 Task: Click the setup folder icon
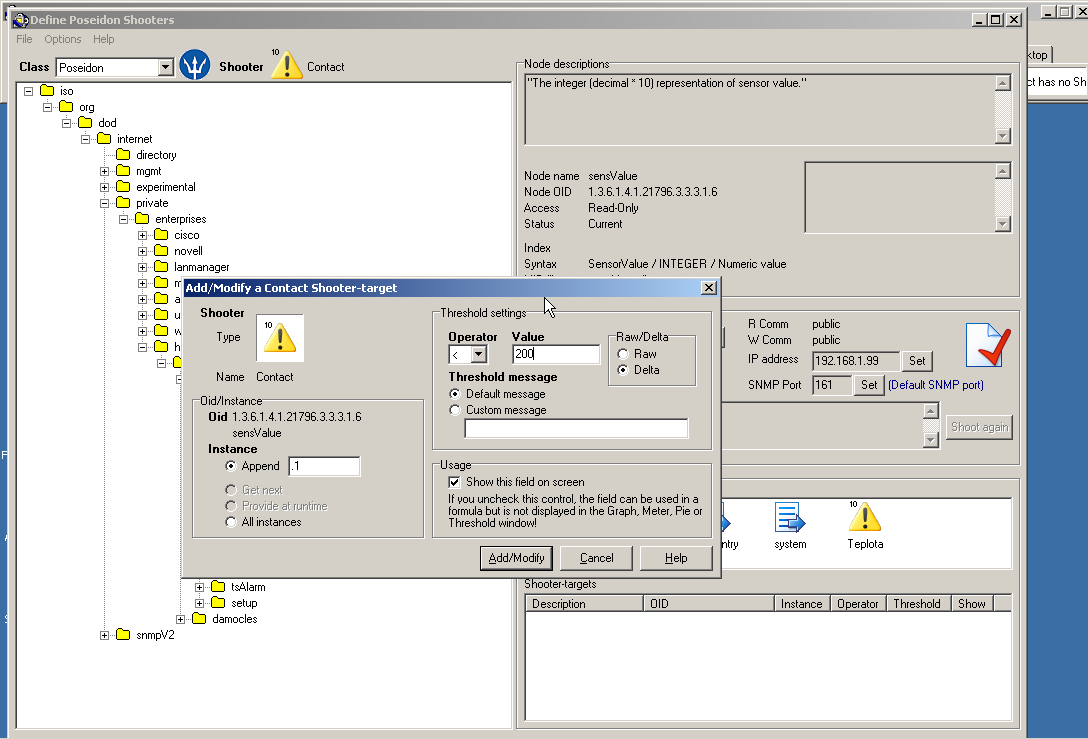click(x=218, y=603)
